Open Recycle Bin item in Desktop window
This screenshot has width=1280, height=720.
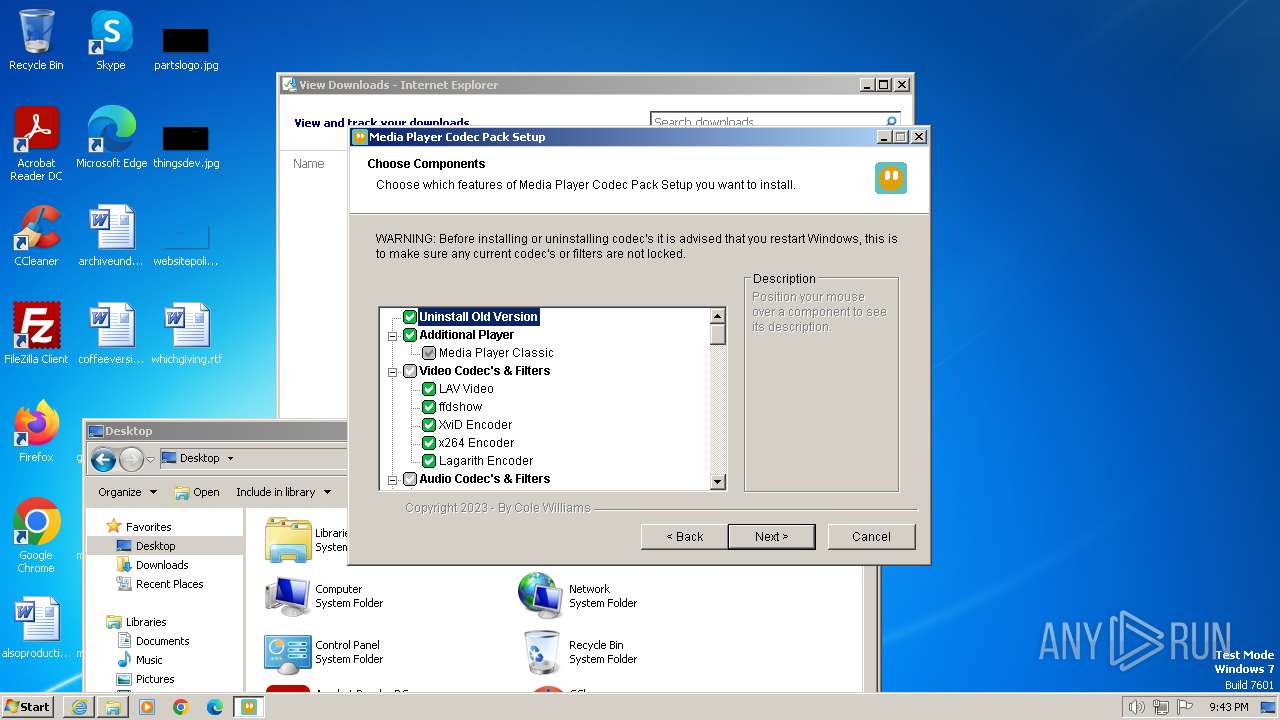(577, 652)
